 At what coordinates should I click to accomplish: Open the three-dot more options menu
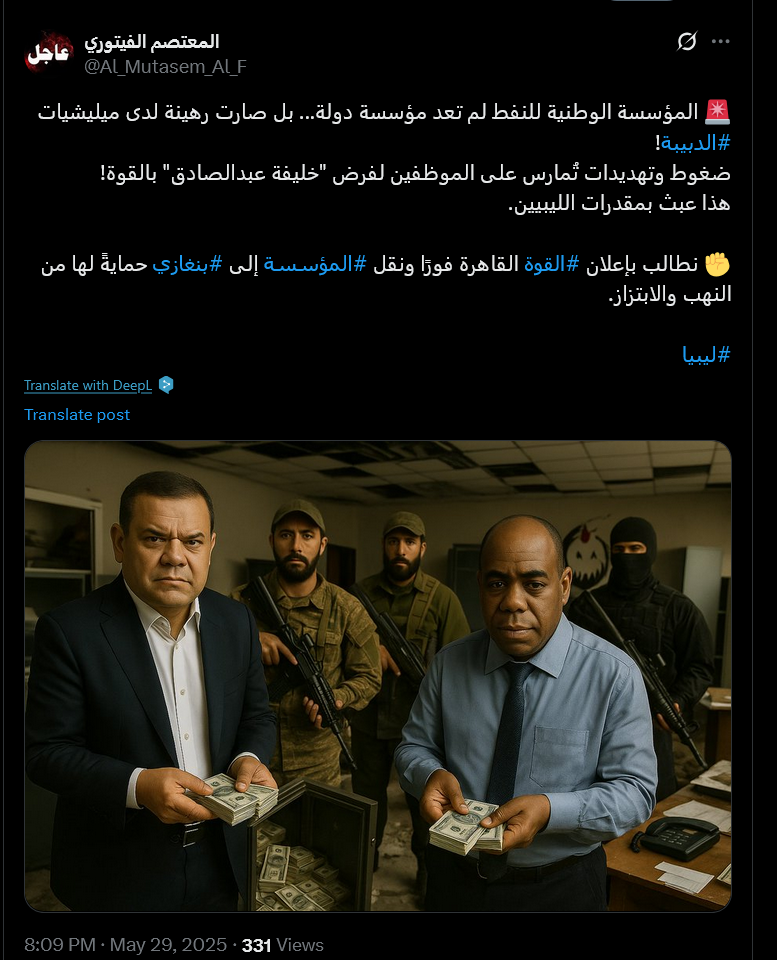[x=720, y=41]
